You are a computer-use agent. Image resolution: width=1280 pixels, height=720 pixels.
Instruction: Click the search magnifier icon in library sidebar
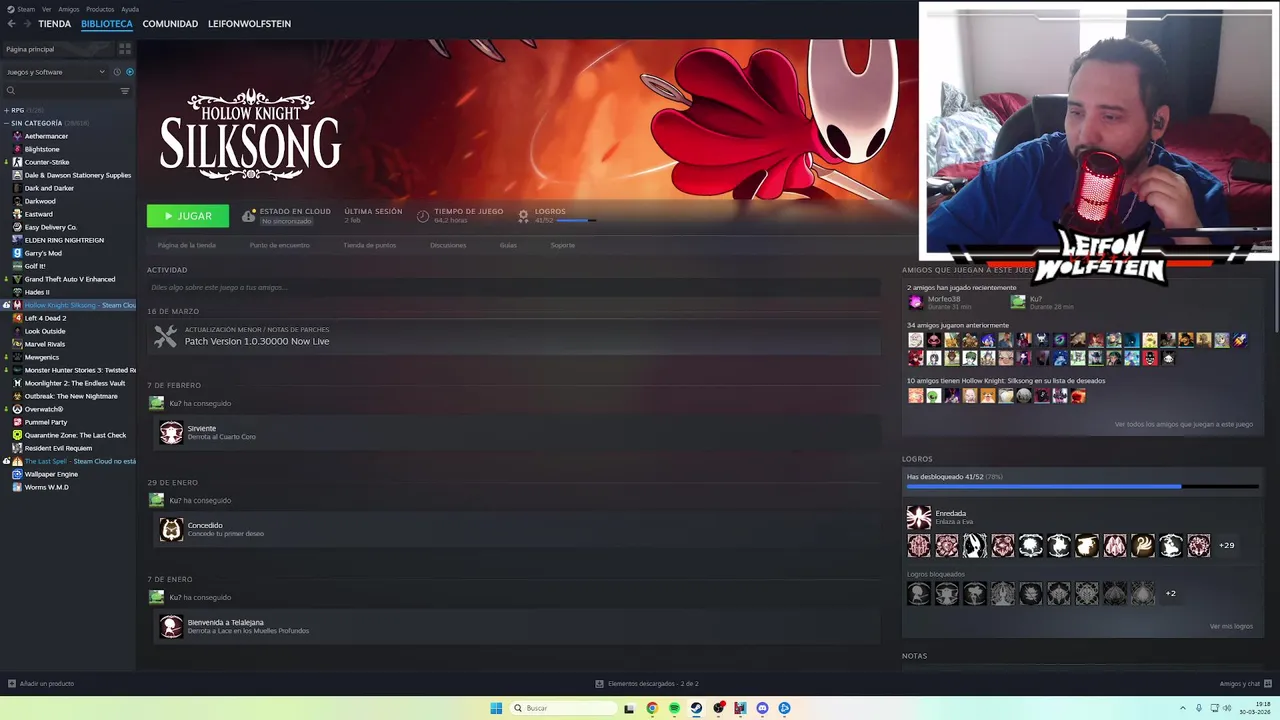pyautogui.click(x=11, y=91)
